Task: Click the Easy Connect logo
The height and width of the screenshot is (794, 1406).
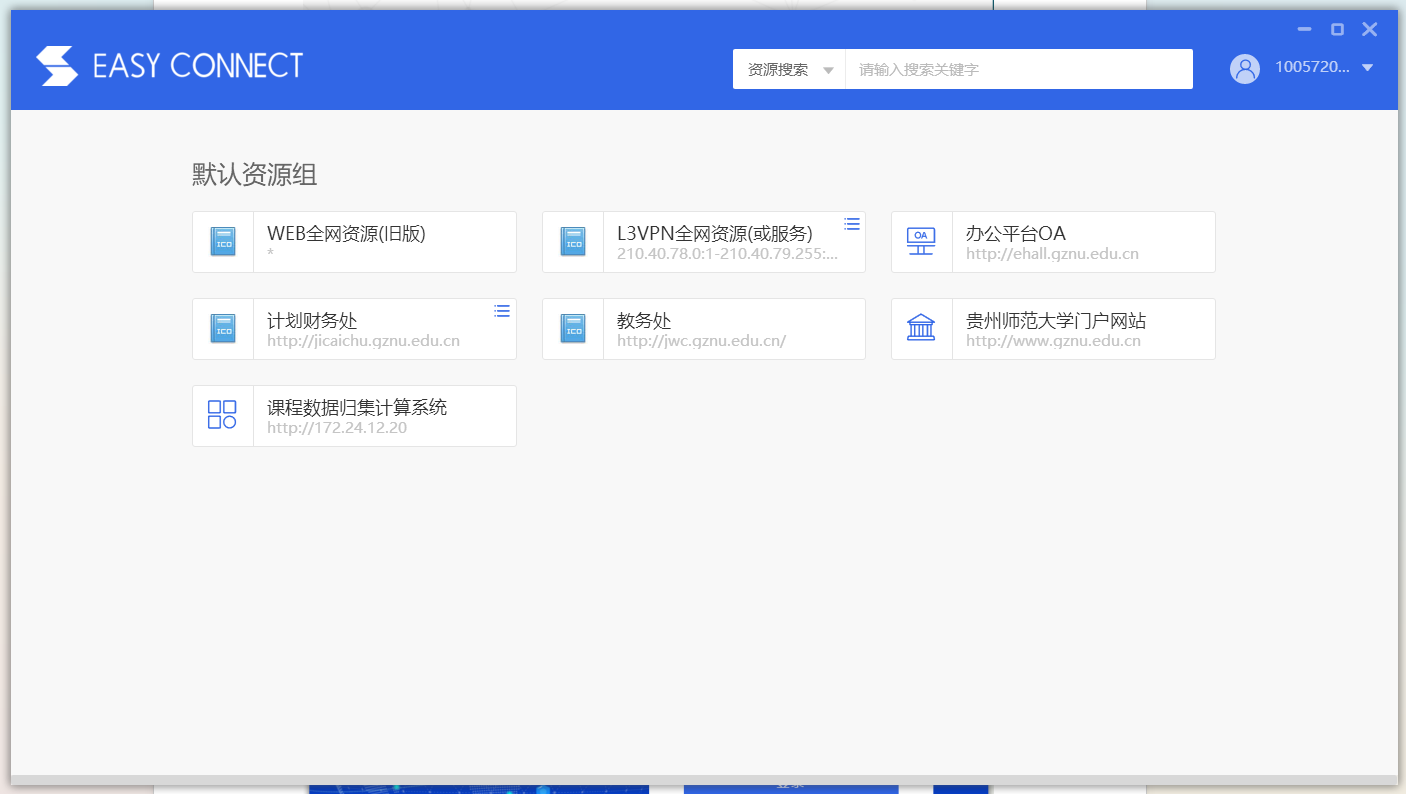Action: click(56, 65)
